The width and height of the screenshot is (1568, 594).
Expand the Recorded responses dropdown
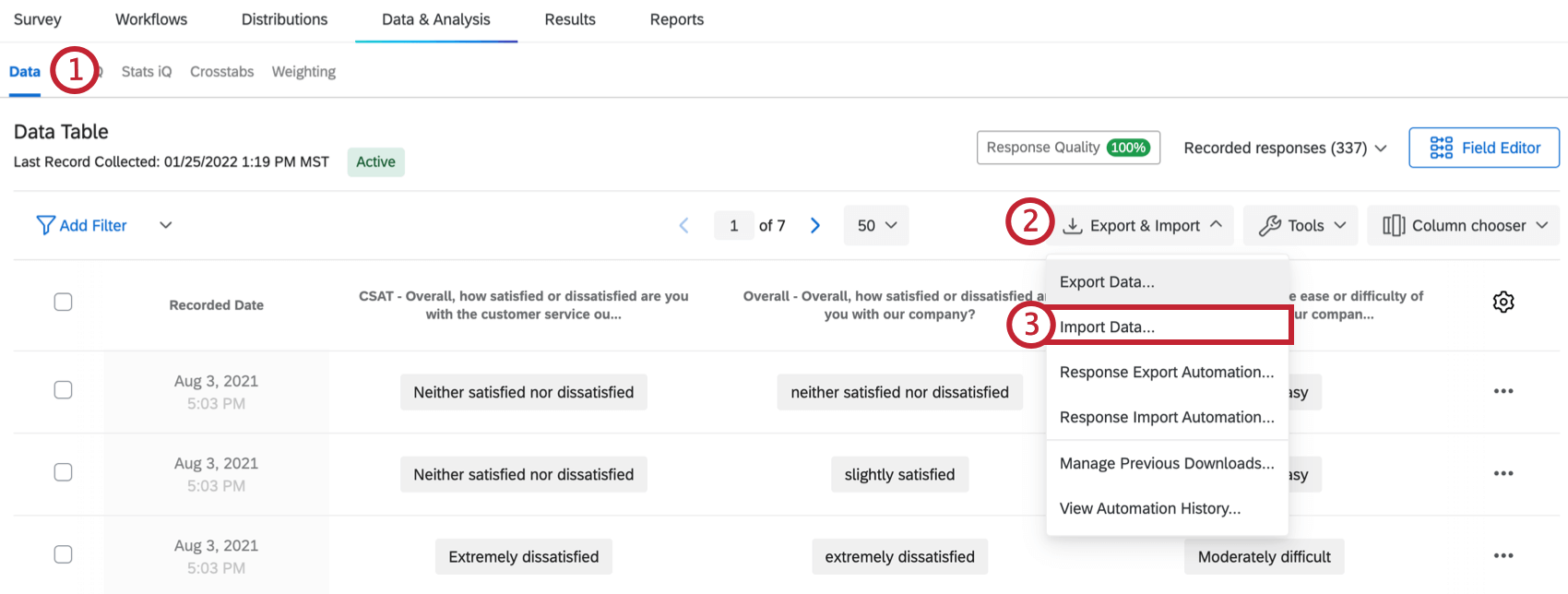click(1285, 148)
